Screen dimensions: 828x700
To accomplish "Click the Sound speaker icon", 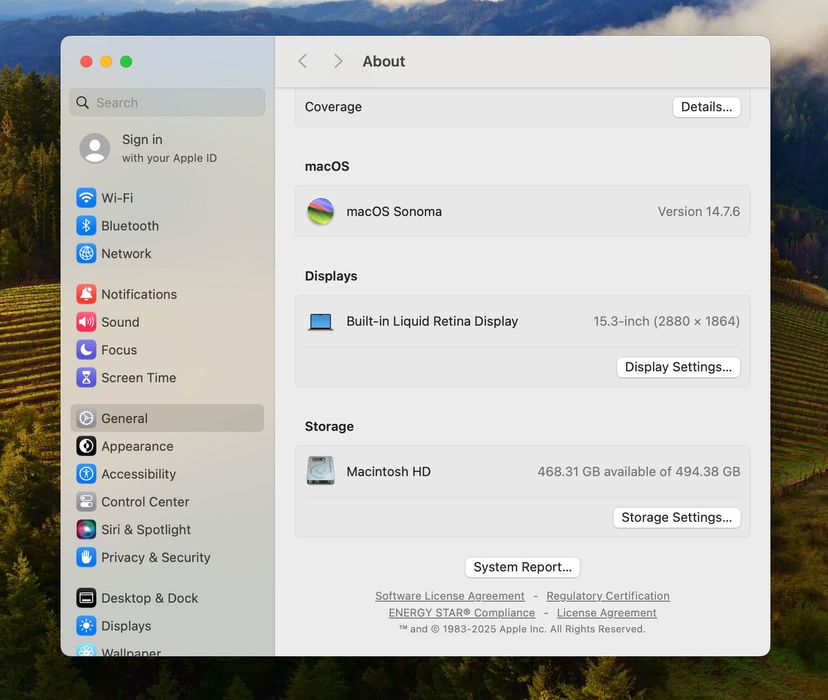I will click(x=86, y=322).
